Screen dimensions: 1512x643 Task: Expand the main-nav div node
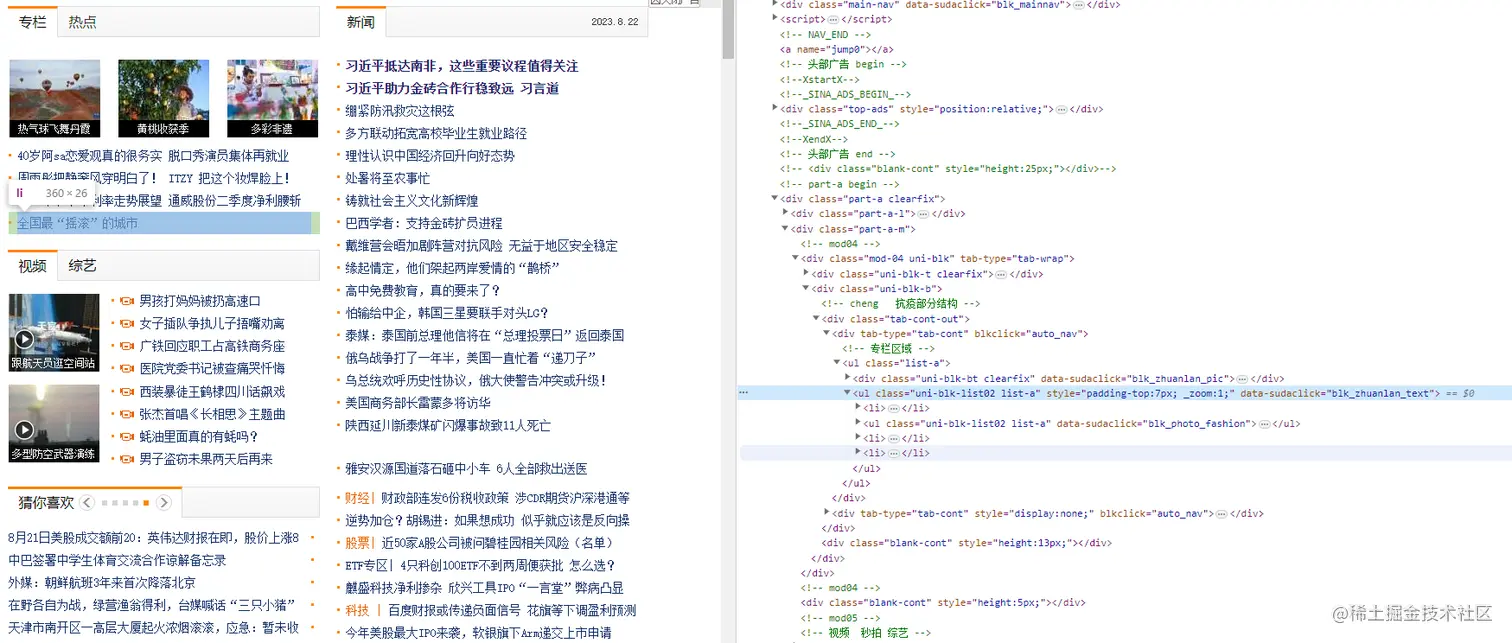point(775,5)
